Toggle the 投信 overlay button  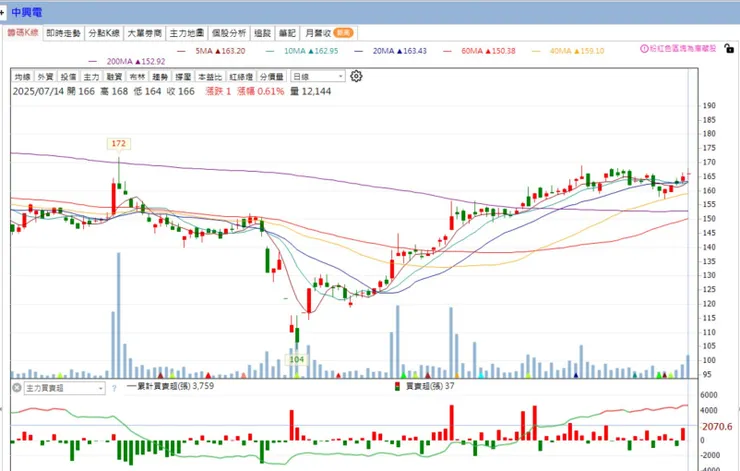pos(68,76)
